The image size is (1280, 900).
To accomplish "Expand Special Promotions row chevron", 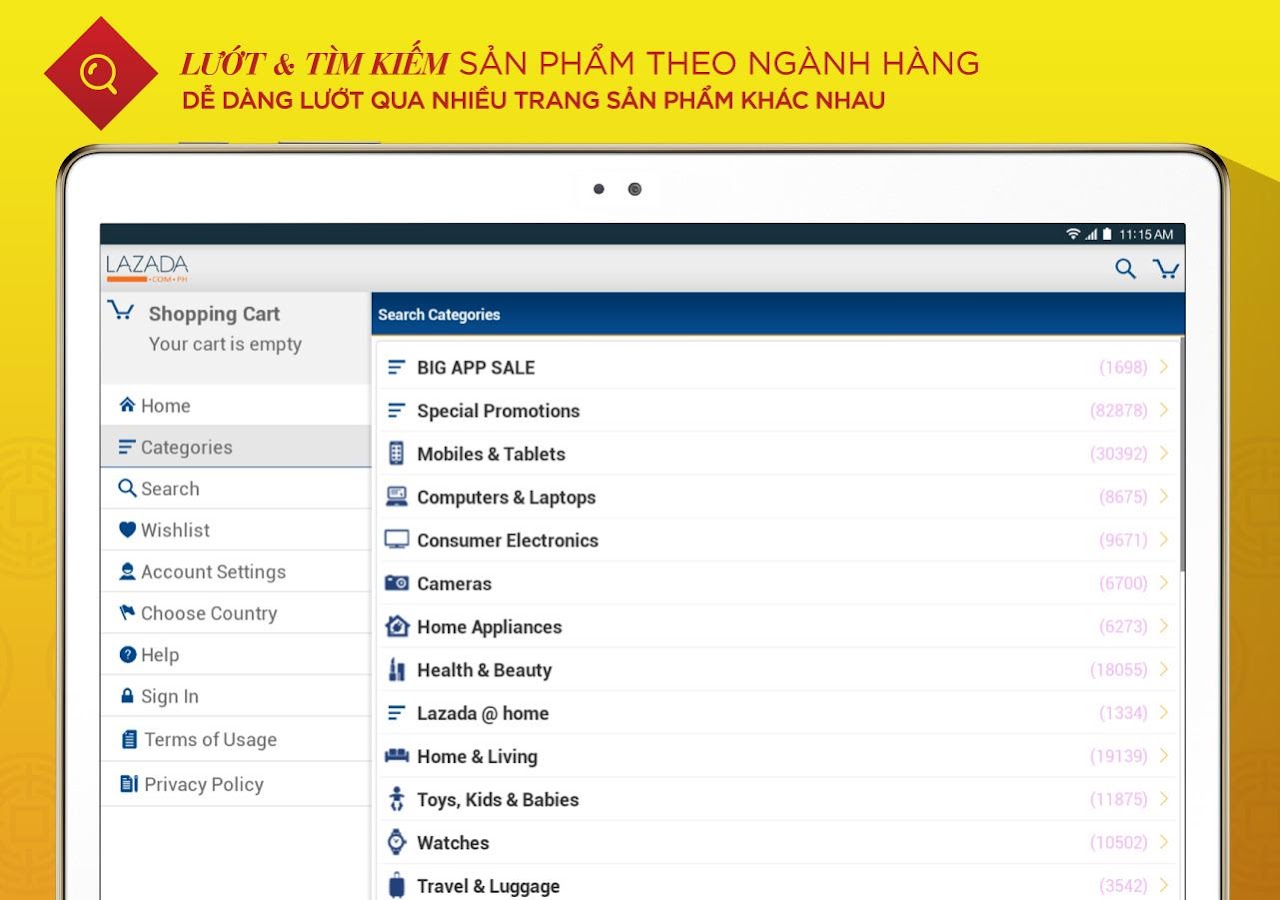I will tap(1164, 410).
